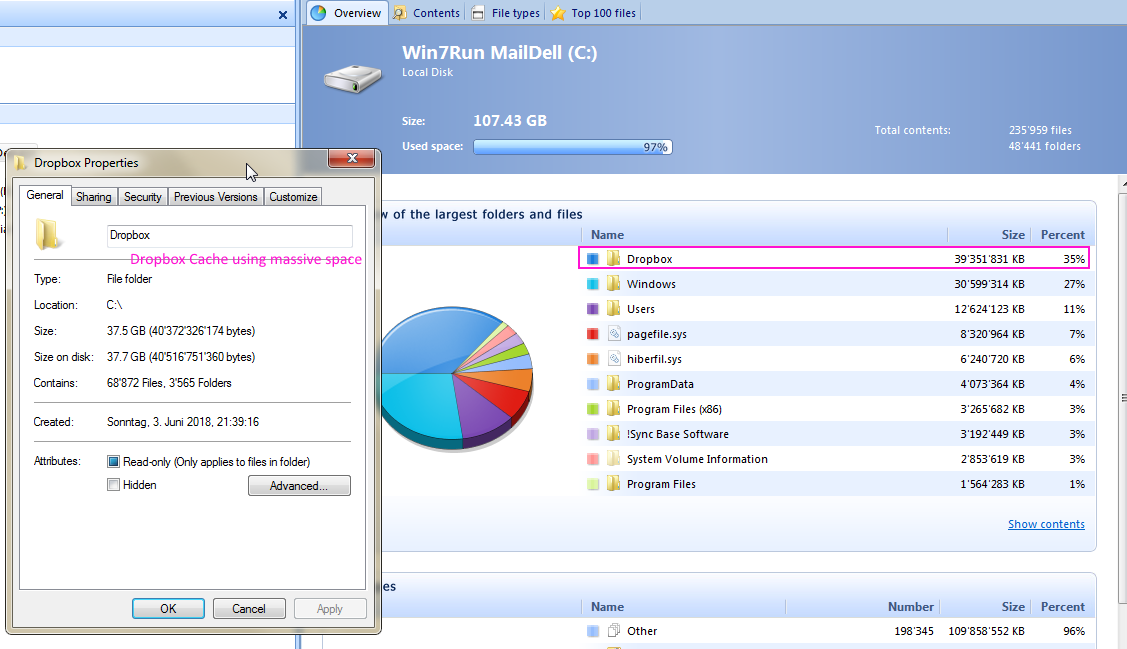1127x649 pixels.
Task: Click the pink swatch for System Volume Information
Action: tap(592, 459)
